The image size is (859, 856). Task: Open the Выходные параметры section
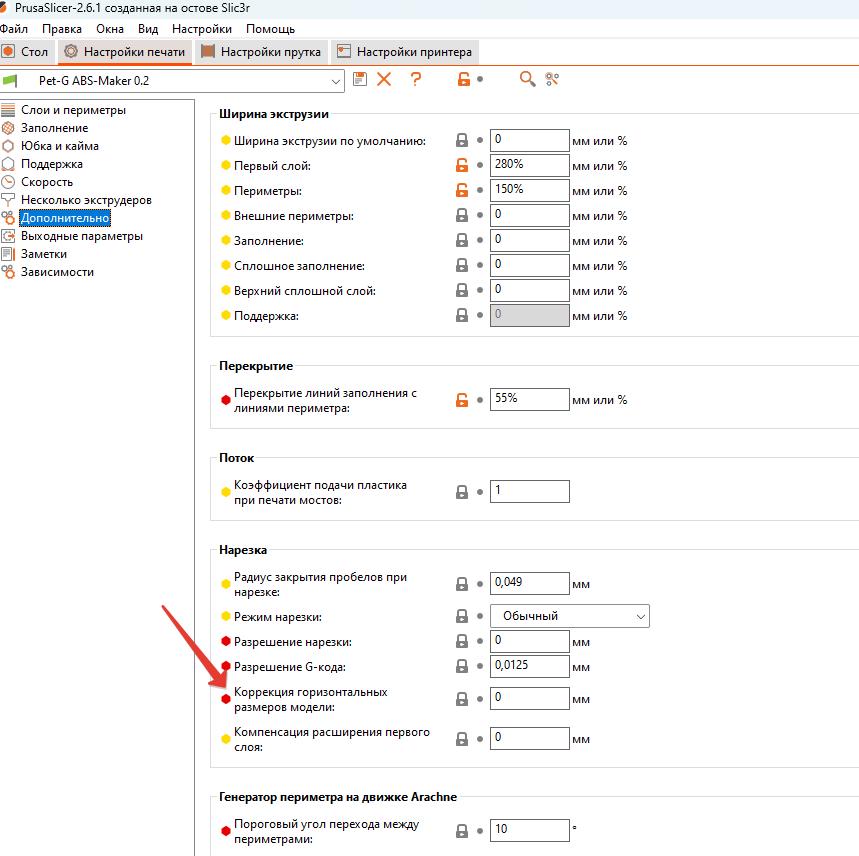pos(81,236)
